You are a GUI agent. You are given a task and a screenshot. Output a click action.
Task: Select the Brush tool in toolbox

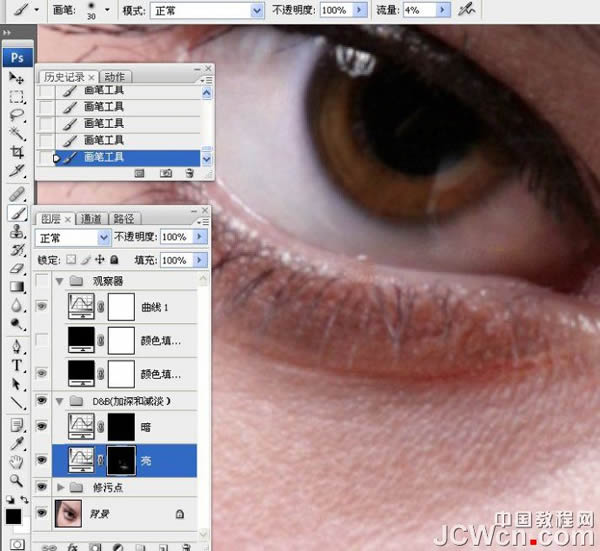[x=17, y=213]
